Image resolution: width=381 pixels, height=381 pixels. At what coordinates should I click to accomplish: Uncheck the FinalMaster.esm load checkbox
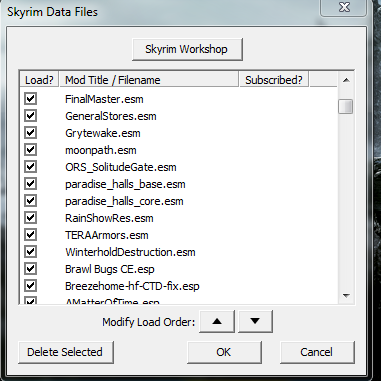tap(30, 99)
